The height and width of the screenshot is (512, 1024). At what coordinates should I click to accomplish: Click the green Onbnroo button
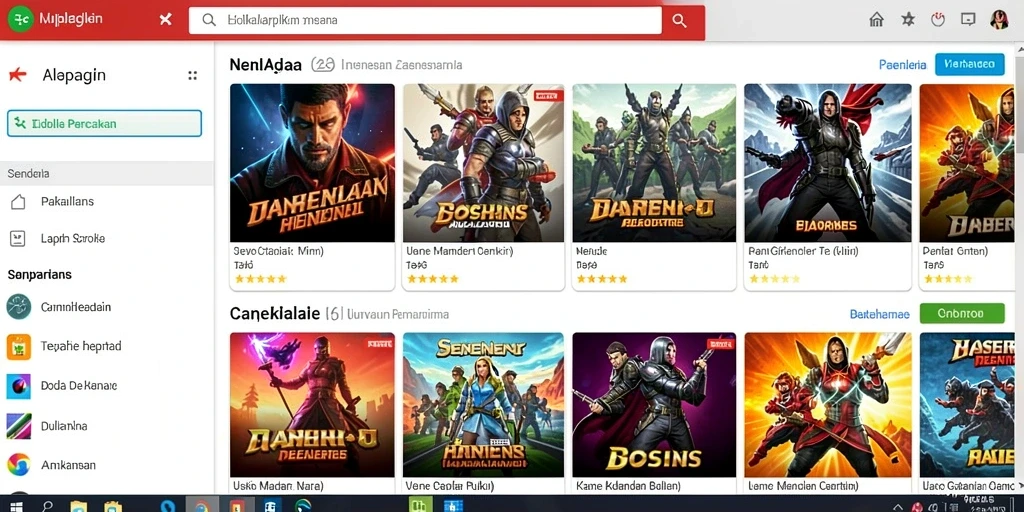(962, 313)
